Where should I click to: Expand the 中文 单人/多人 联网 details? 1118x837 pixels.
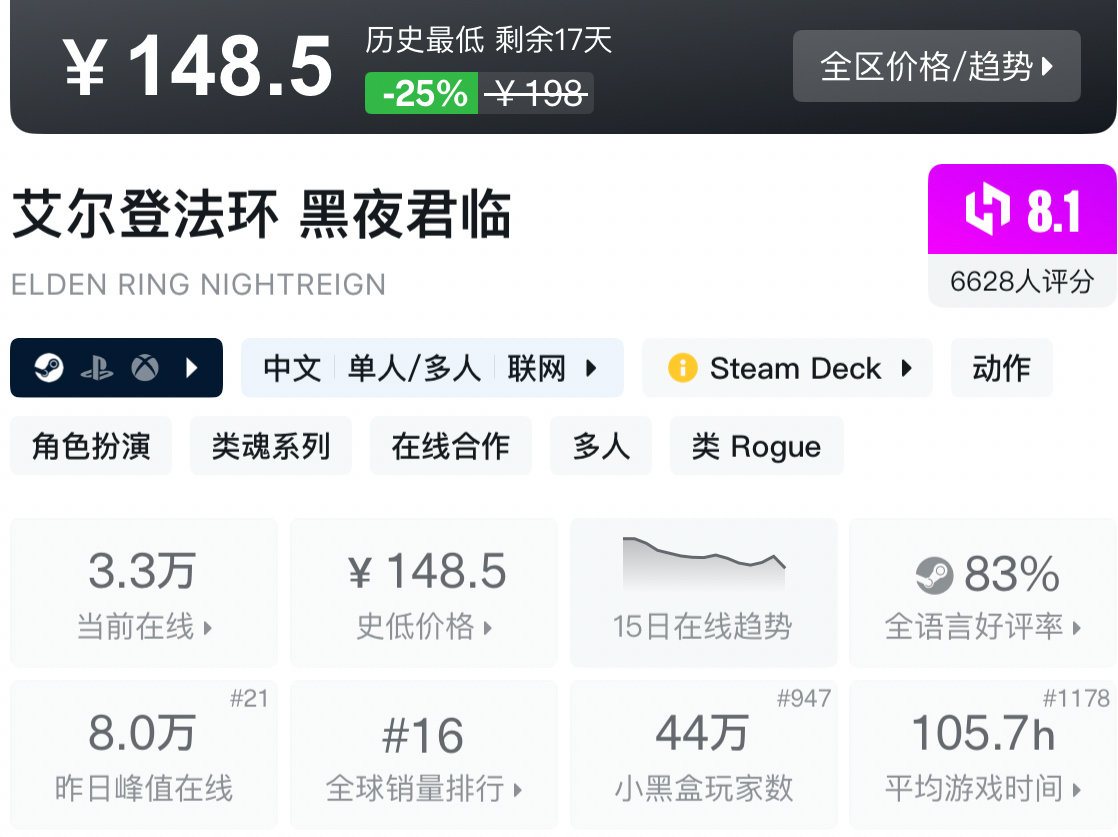point(591,368)
